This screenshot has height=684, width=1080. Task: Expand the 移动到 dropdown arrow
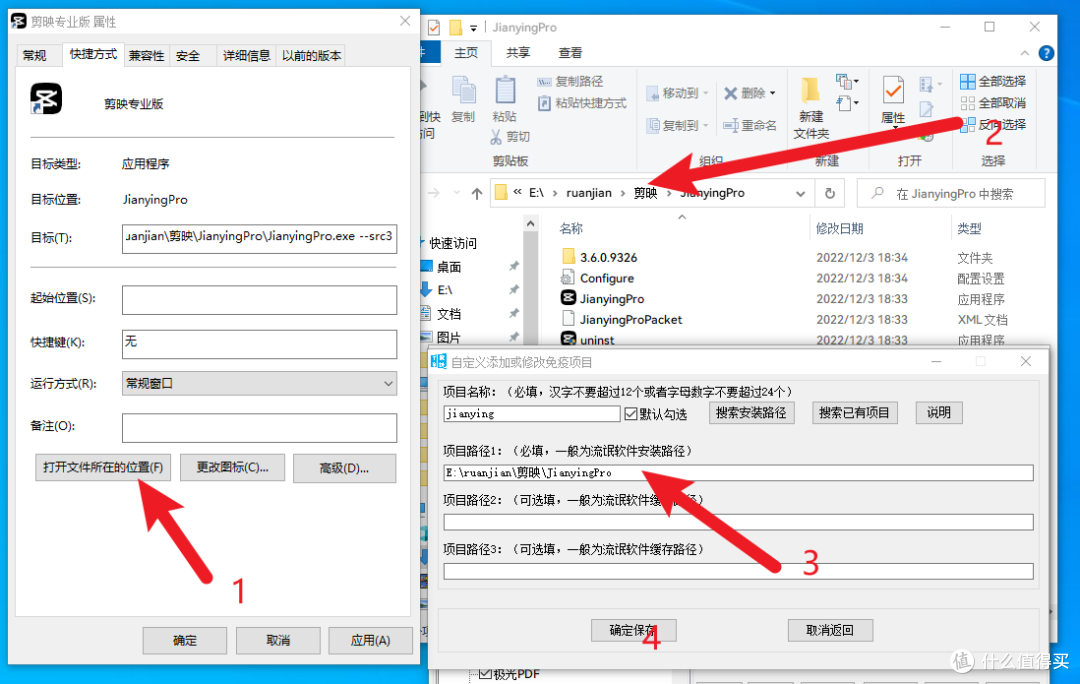coord(706,93)
